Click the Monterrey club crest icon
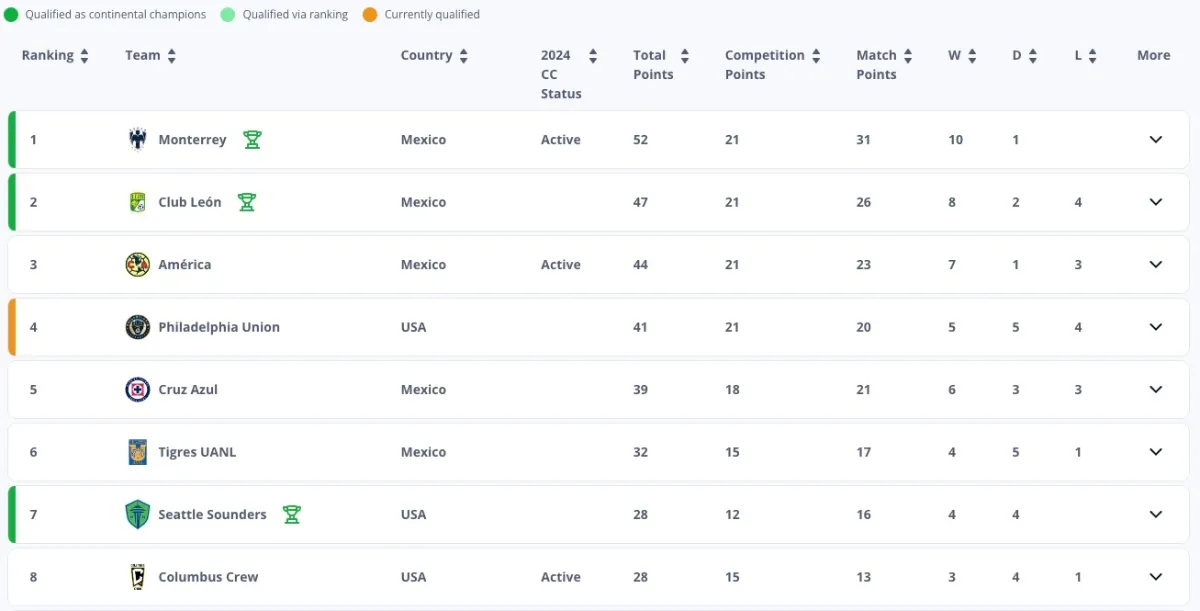Viewport: 1200px width, 611px height. coord(137,140)
